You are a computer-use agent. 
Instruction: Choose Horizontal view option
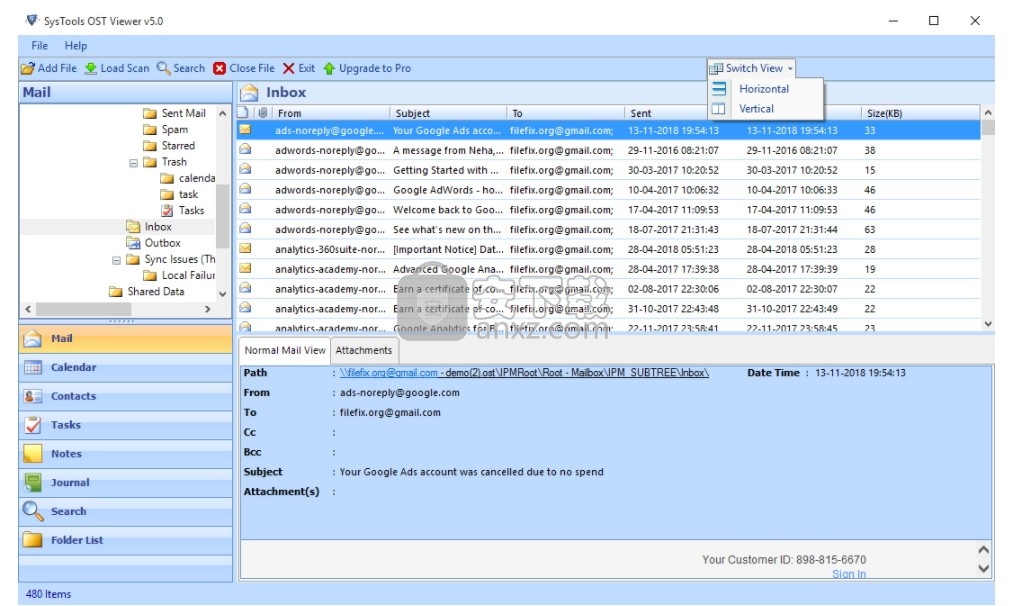point(763,89)
